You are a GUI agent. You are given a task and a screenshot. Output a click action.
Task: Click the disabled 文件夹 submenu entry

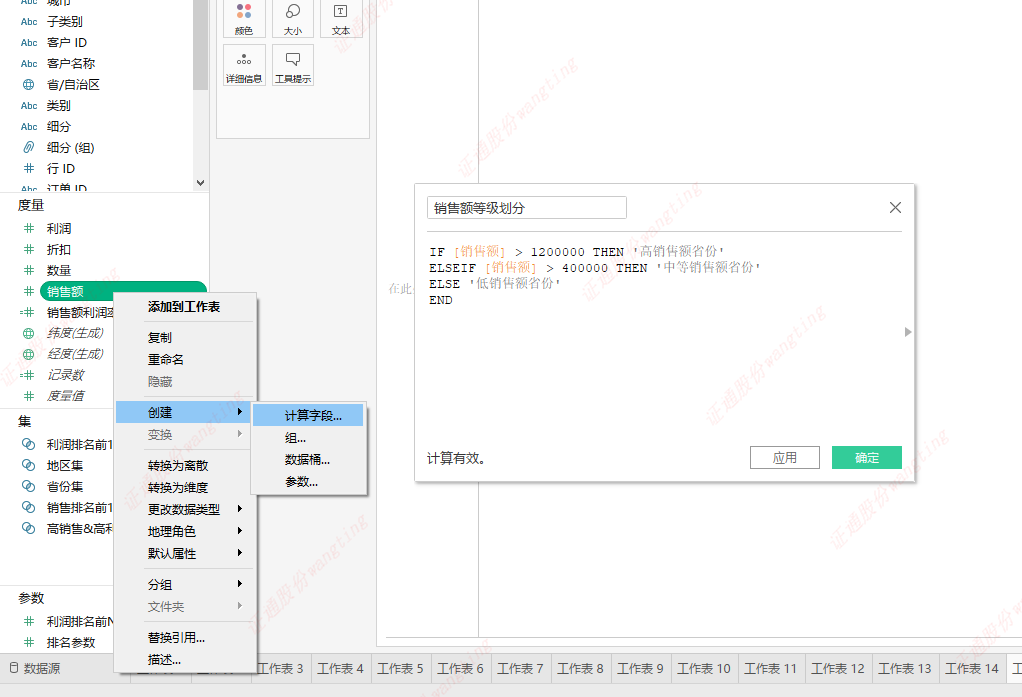184,607
